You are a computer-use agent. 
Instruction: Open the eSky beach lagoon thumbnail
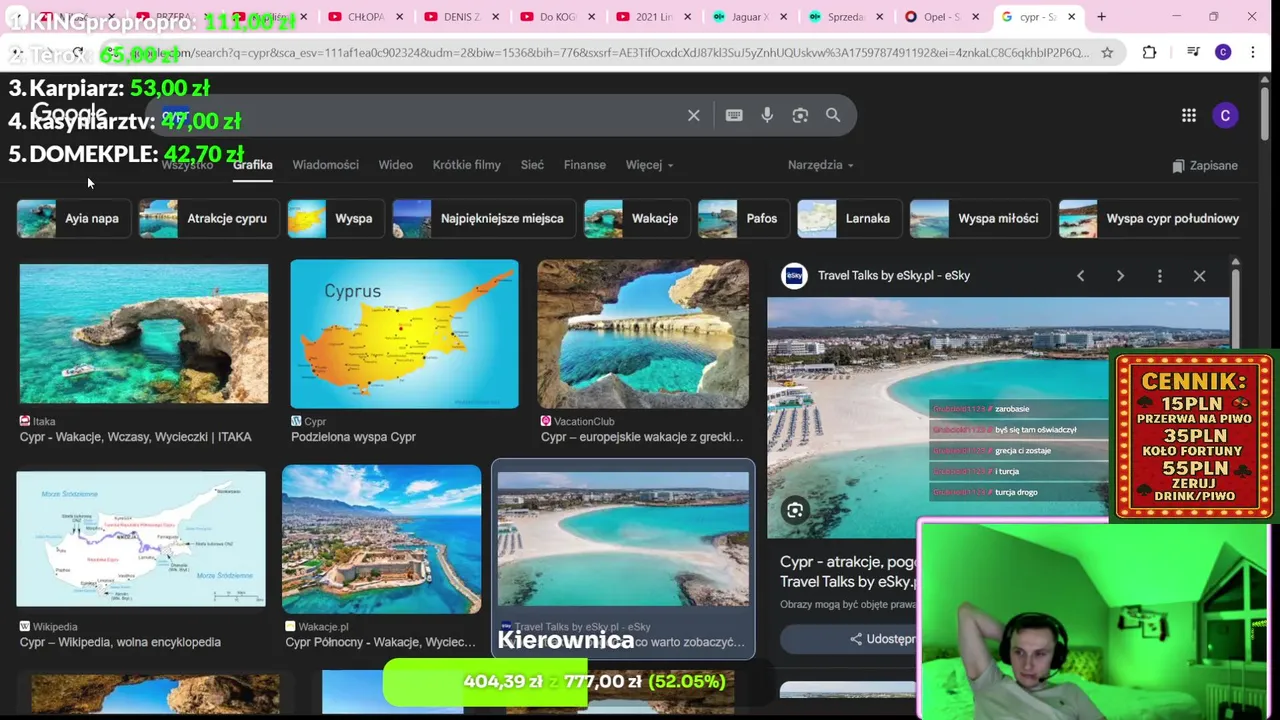(623, 539)
